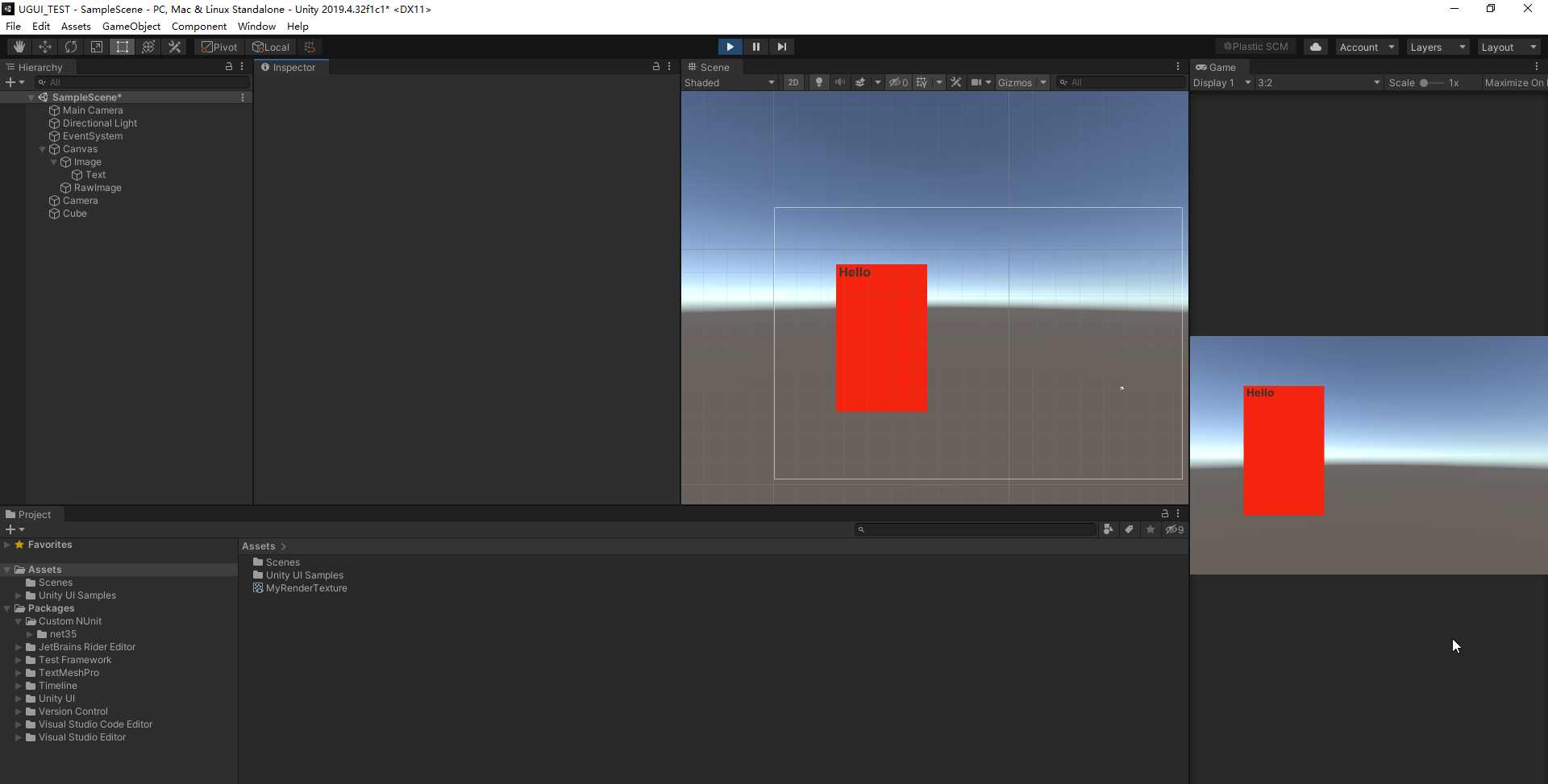Lock the Inspector panel
Image resolution: width=1548 pixels, height=784 pixels.
coord(656,67)
